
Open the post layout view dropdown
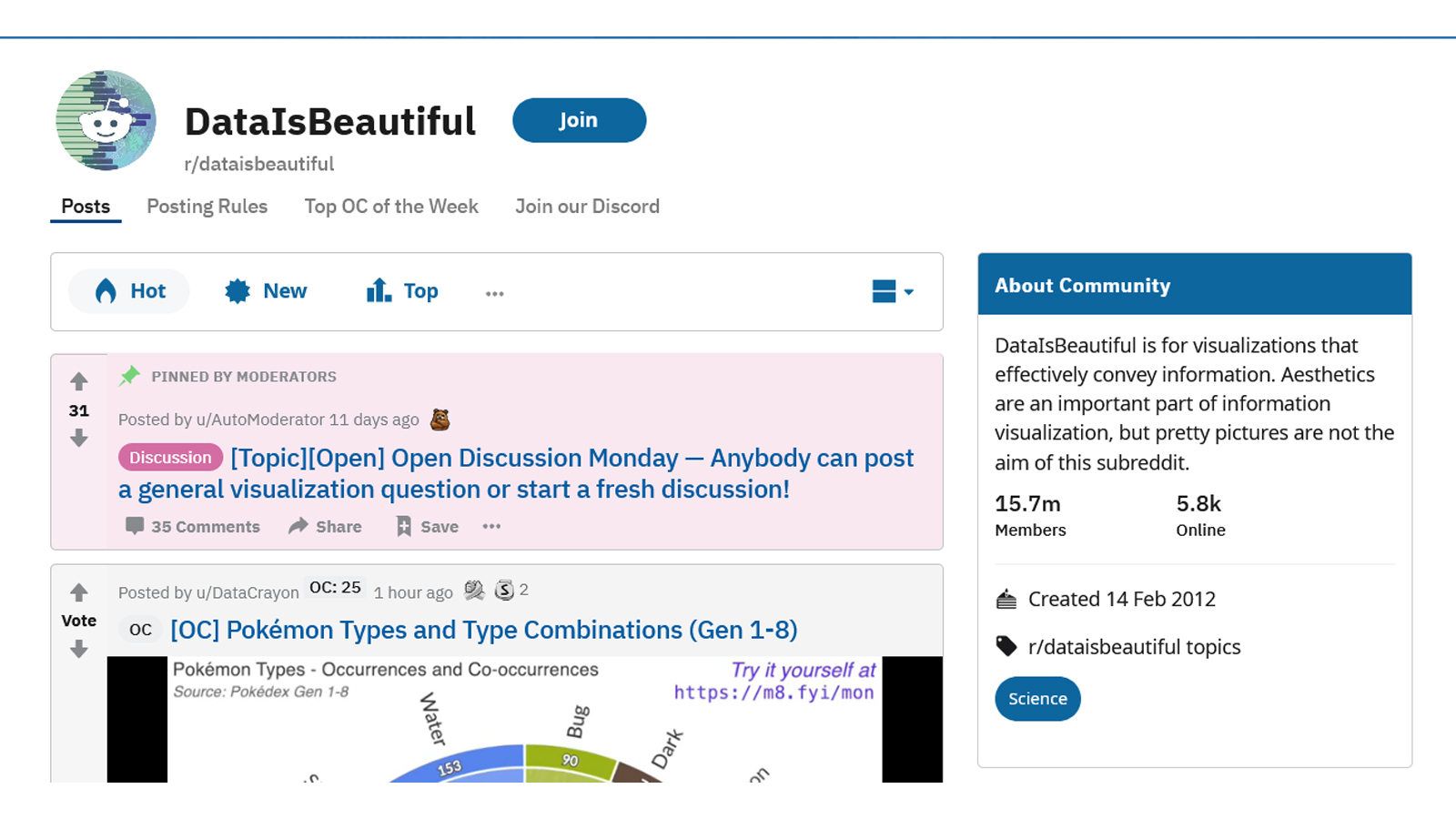(x=892, y=291)
